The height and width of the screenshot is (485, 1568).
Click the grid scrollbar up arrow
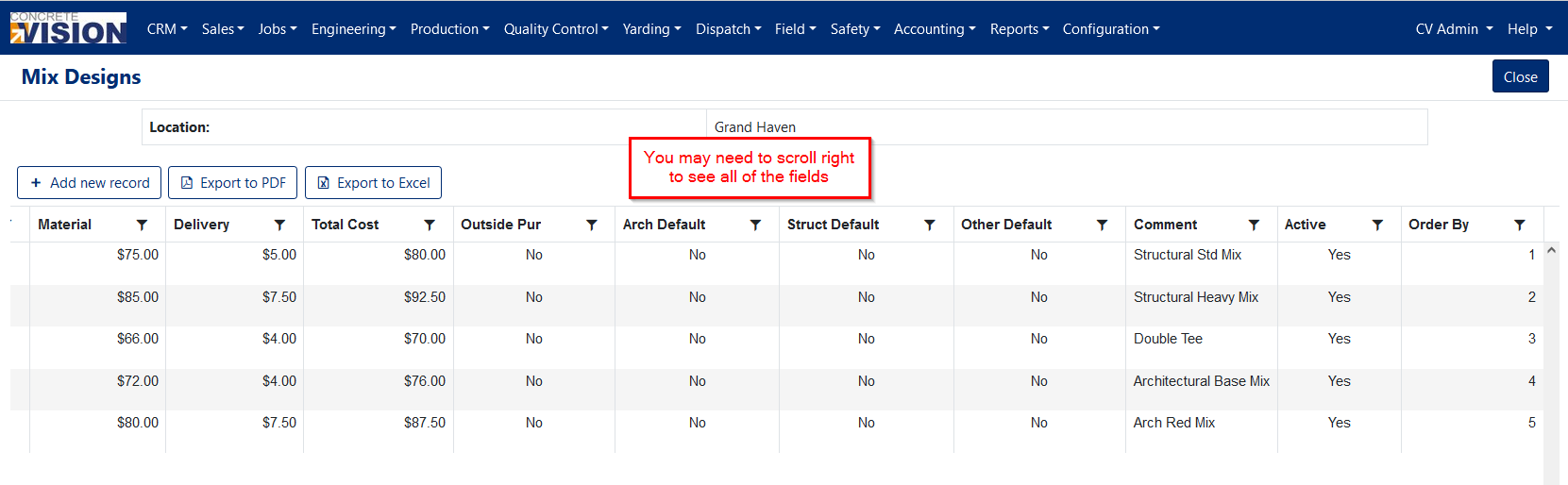(x=1551, y=252)
